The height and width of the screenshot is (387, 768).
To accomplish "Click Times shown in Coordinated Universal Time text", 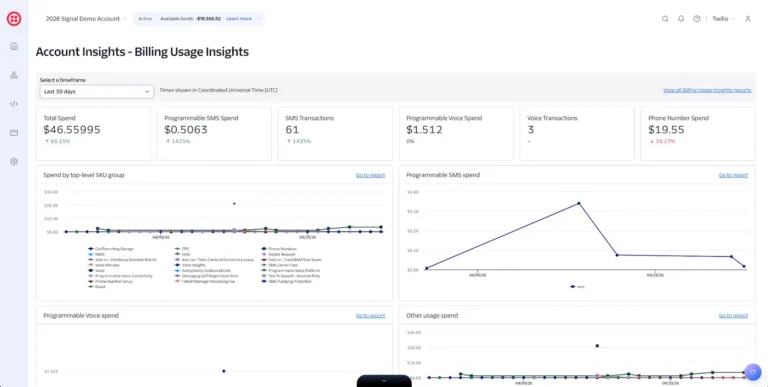I will [x=218, y=90].
